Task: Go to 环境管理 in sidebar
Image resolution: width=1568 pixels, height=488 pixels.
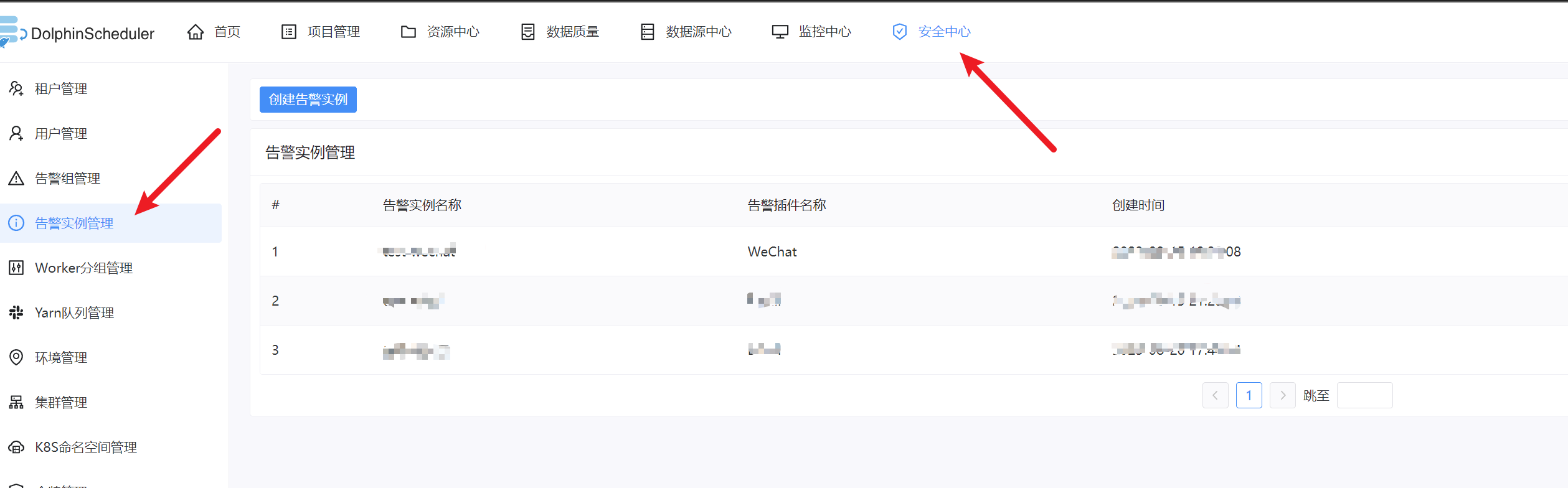Action: tap(61, 358)
